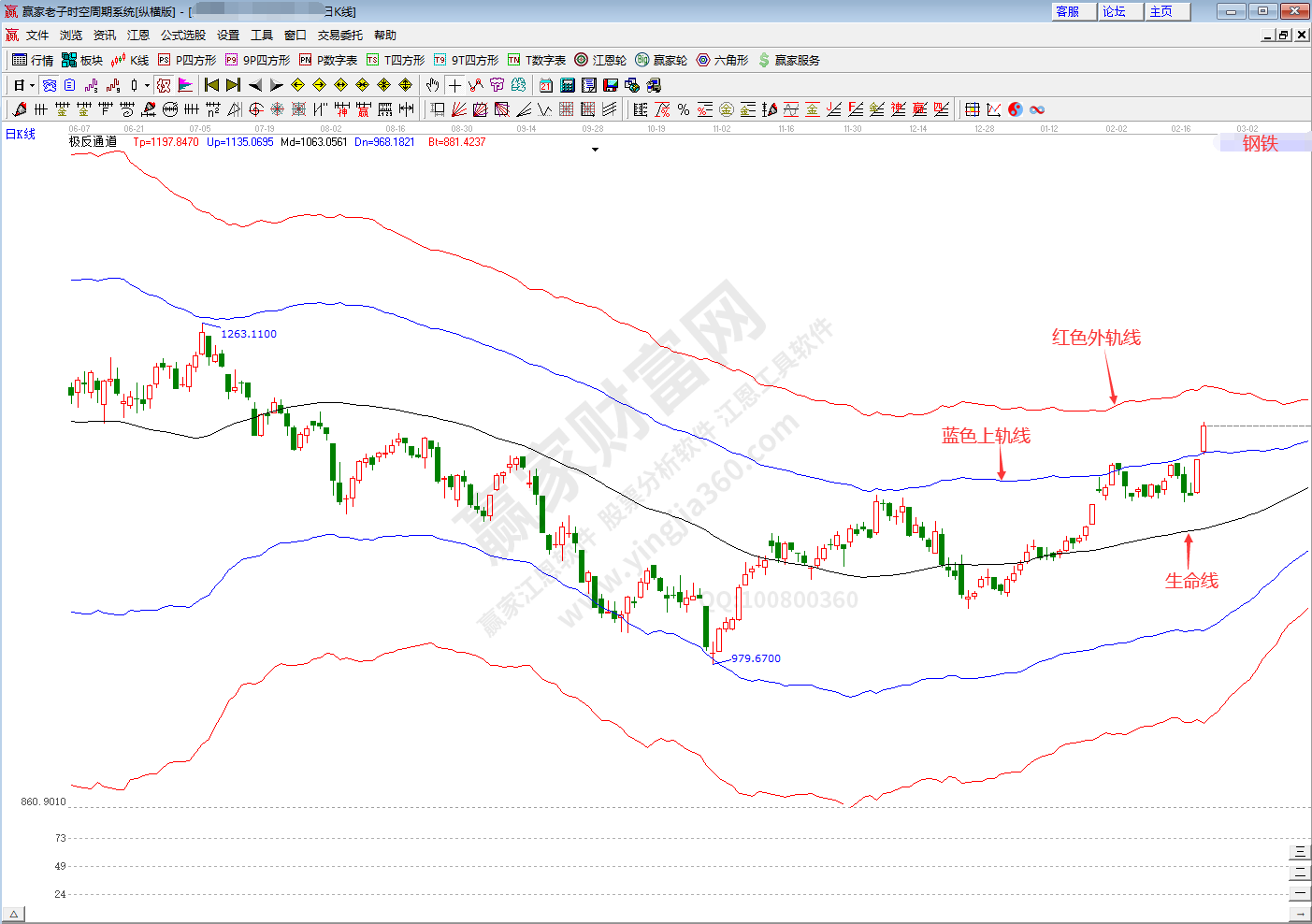The width and height of the screenshot is (1312, 924).
Task: Expand the 日 period dropdown arrow
Action: click(32, 85)
